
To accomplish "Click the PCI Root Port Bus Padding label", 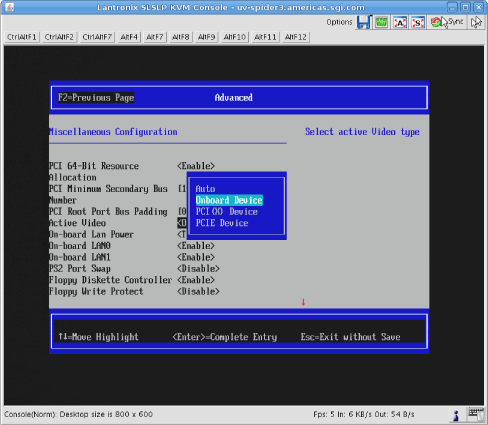I will [108, 212].
